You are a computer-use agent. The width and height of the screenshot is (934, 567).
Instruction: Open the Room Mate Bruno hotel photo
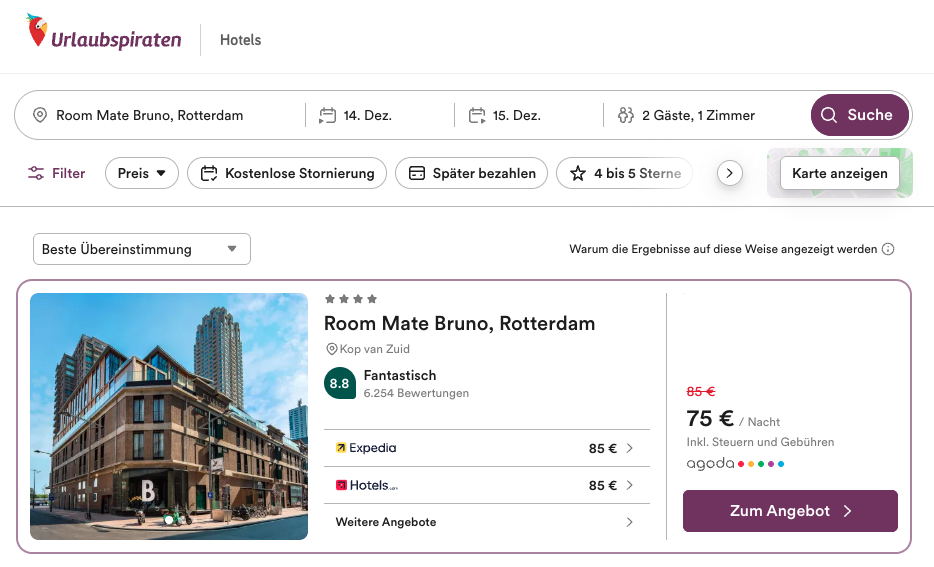169,416
